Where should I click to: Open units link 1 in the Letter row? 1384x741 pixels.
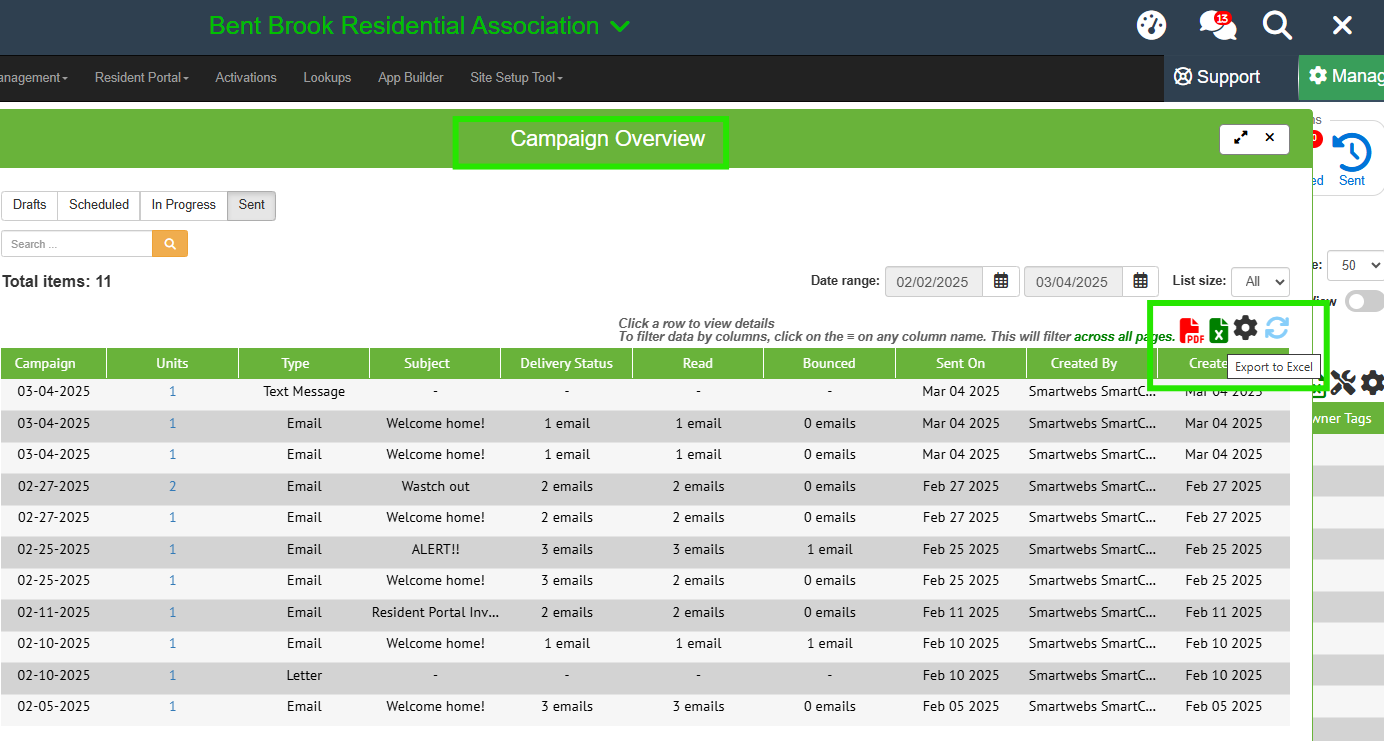click(x=173, y=675)
